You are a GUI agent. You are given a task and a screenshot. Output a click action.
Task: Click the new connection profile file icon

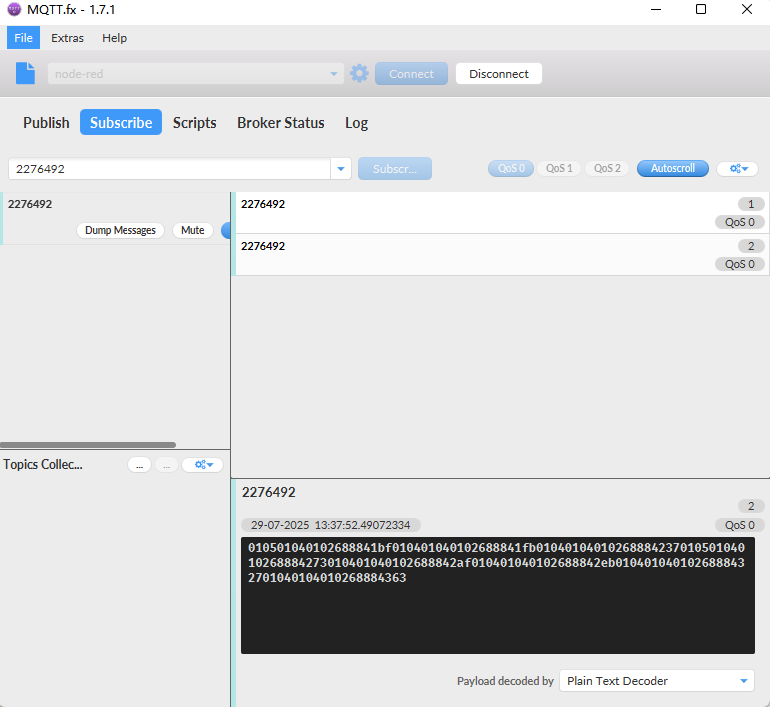click(x=26, y=74)
